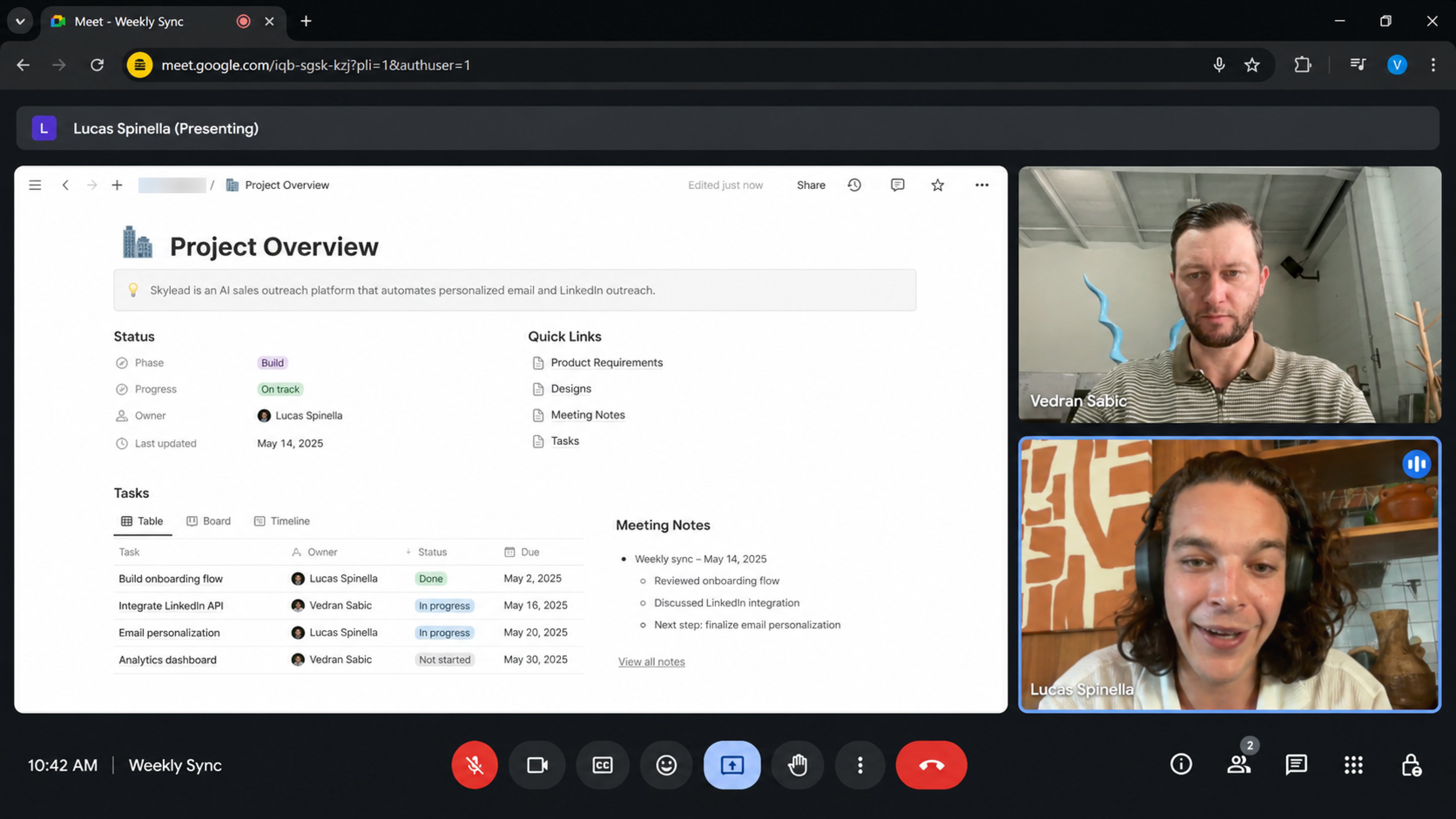Open the Meeting Notes quick link

[588, 415]
